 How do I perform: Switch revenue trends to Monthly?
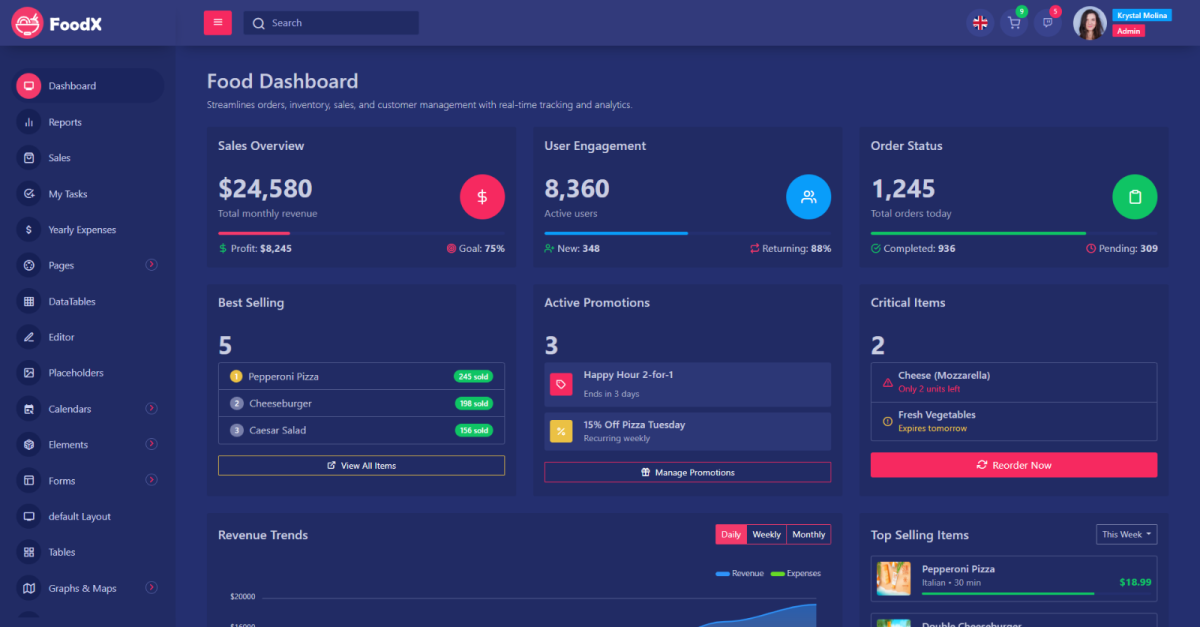pos(808,535)
